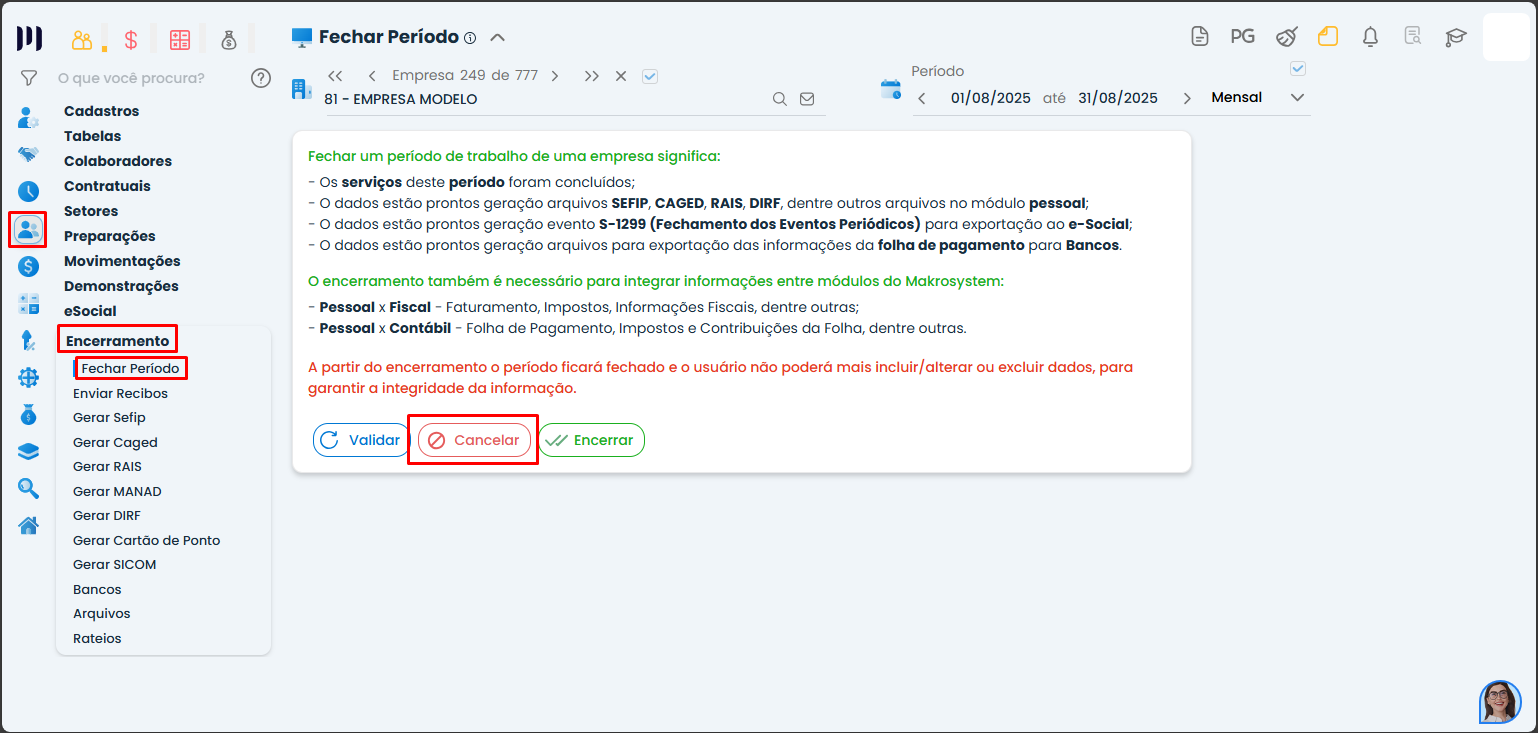Jump to the first company

(x=335, y=76)
